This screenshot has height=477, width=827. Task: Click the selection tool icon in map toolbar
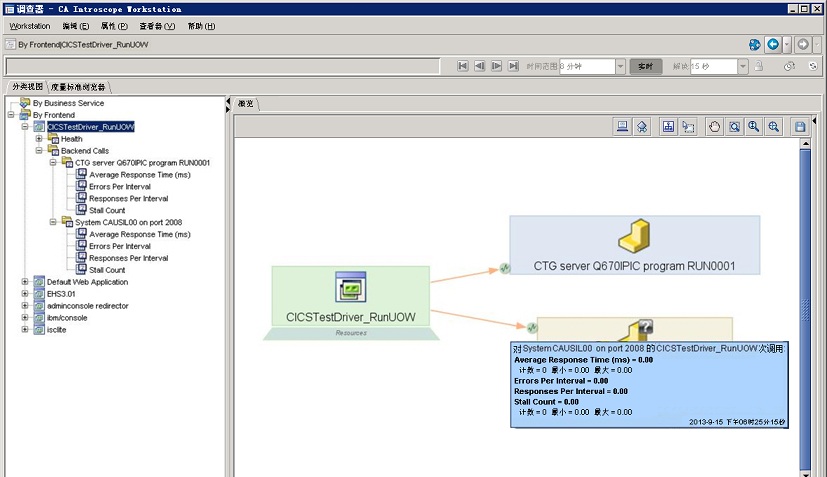click(x=688, y=127)
